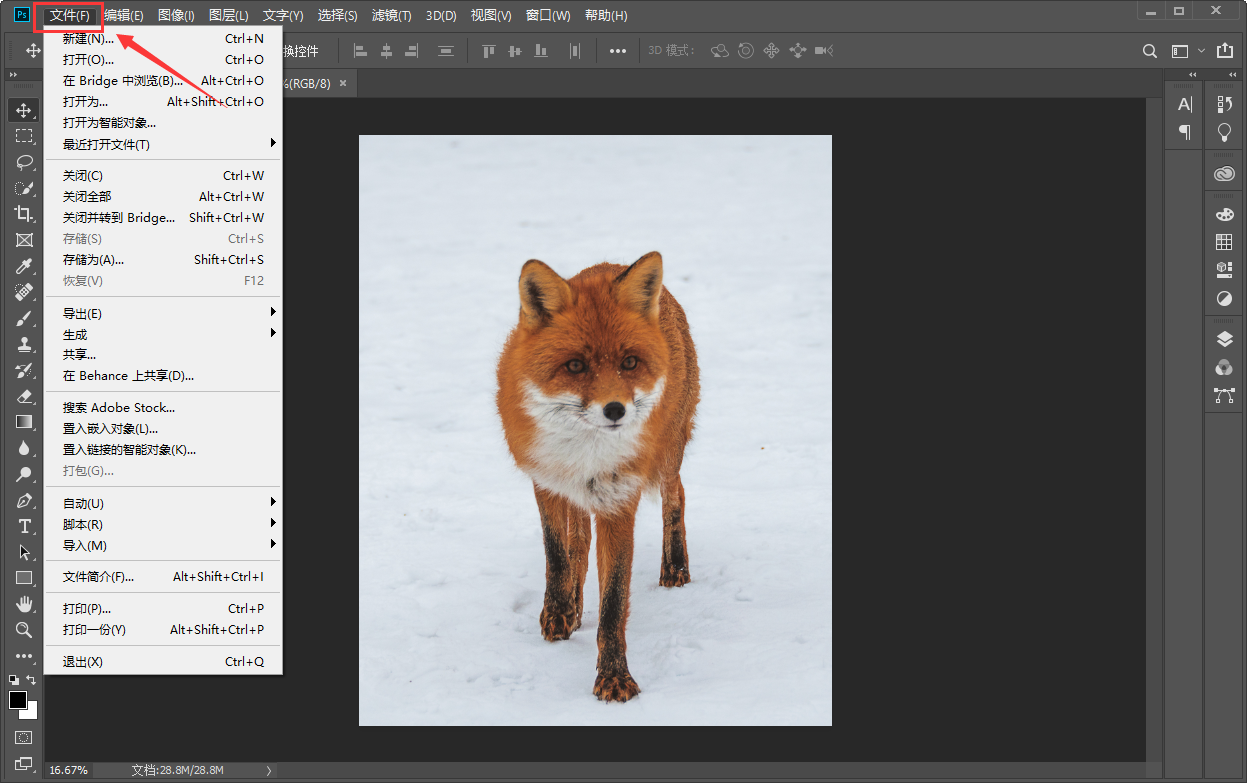Select the Gradient tool
This screenshot has height=783, width=1247.
(x=24, y=422)
